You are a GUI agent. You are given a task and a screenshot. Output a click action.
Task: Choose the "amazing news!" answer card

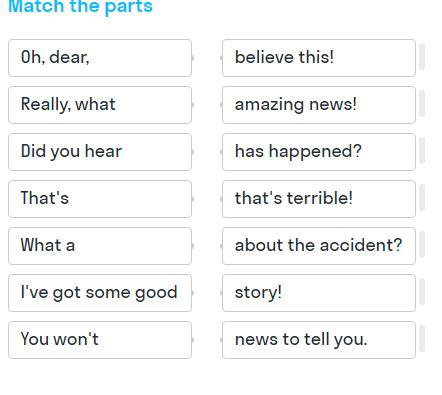(x=319, y=105)
